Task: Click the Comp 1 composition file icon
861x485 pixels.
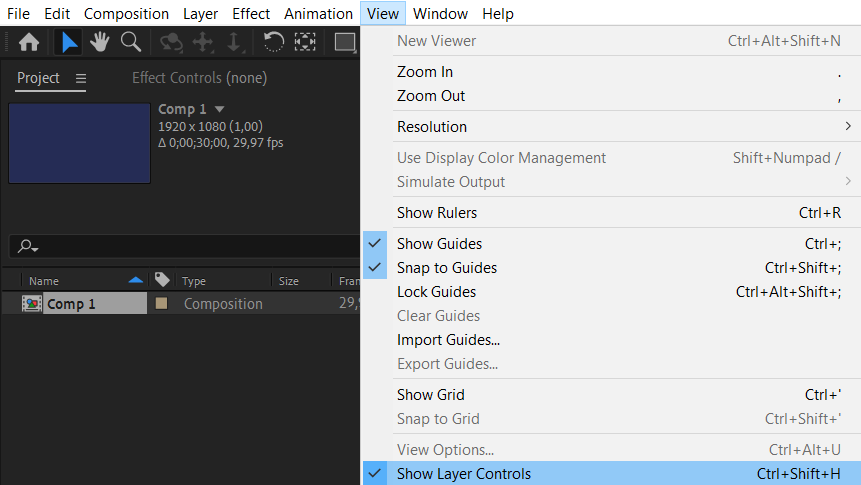Action: pyautogui.click(x=31, y=304)
